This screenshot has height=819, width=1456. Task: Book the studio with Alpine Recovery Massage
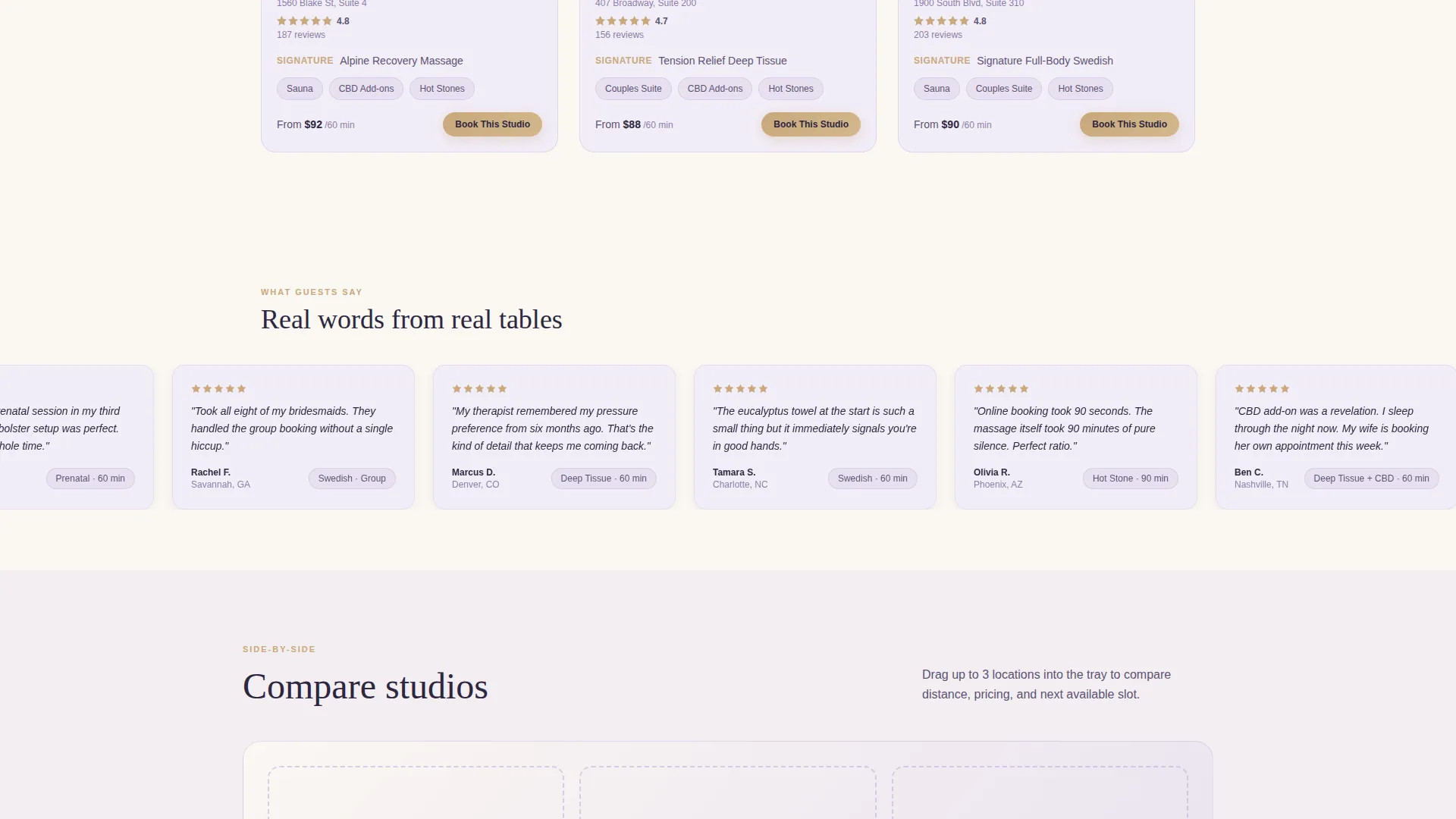[492, 124]
